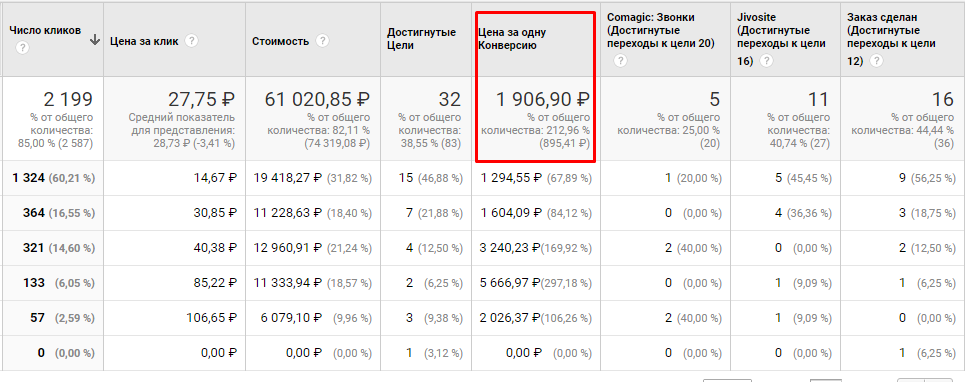Click help icon next to Цена за клик
The image size is (965, 382).
[192, 41]
